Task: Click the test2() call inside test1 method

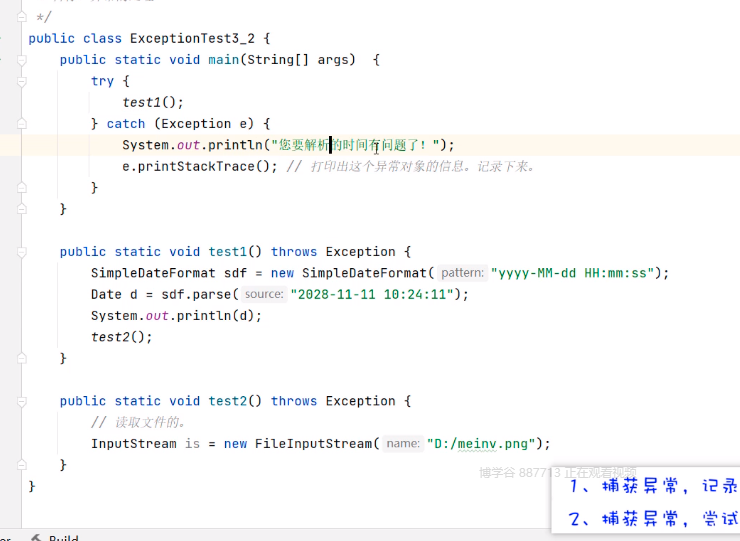Action: coord(121,337)
